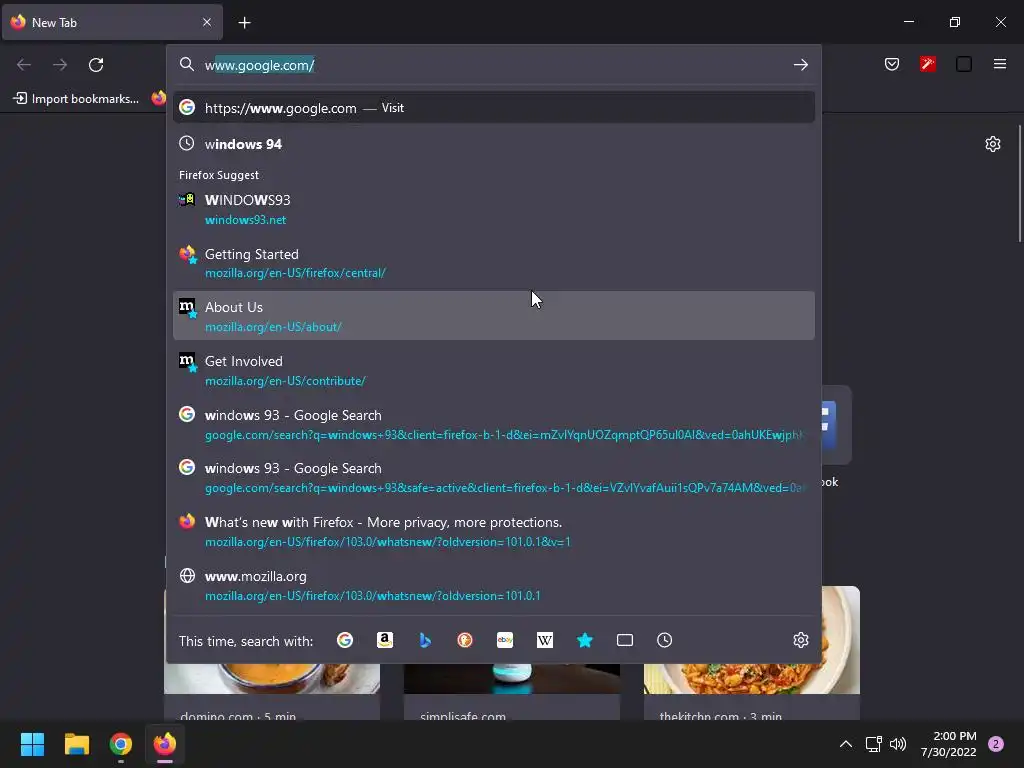Click the Go arrow in the address bar

(x=801, y=65)
